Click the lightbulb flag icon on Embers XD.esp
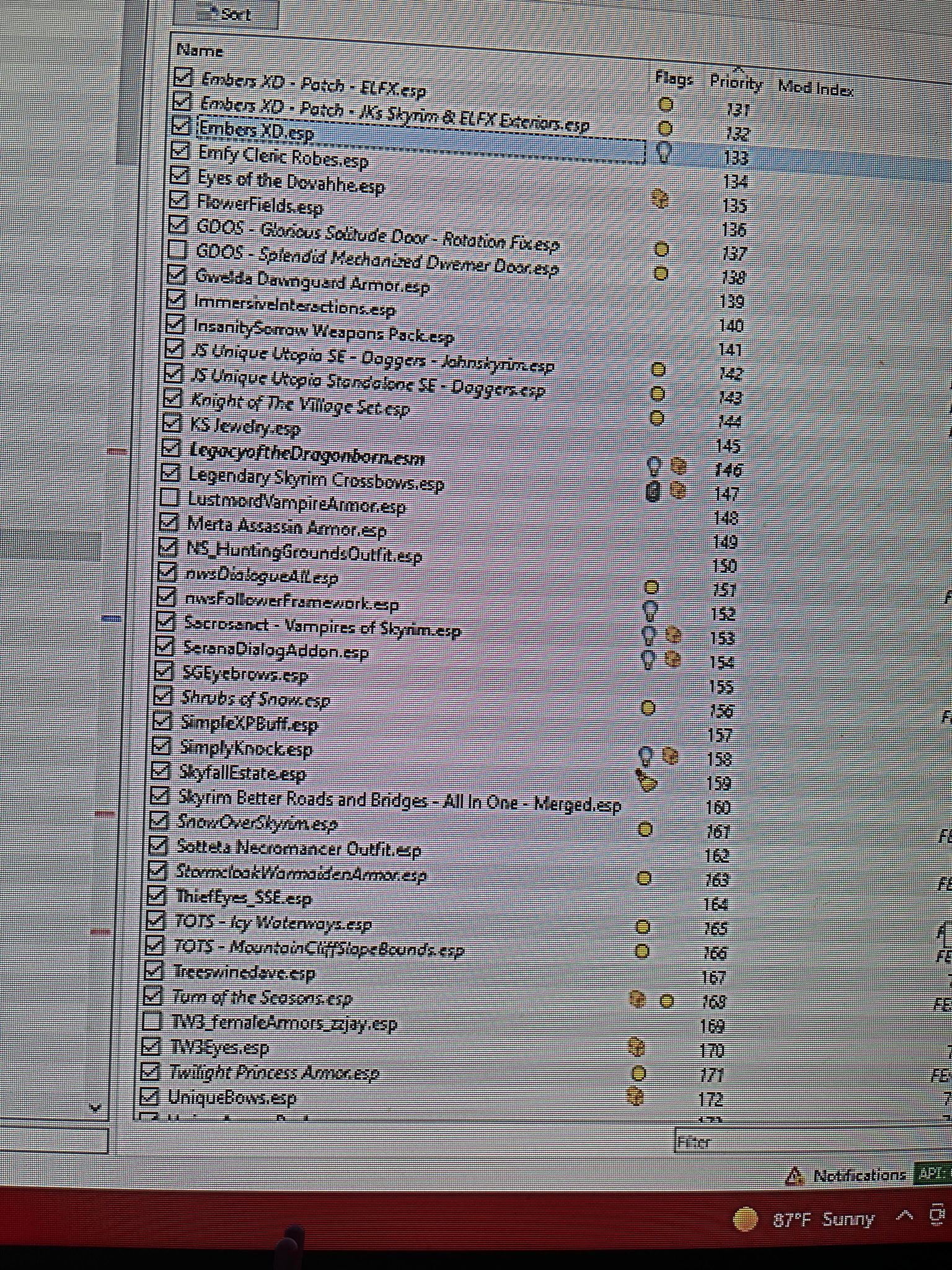 point(663,151)
